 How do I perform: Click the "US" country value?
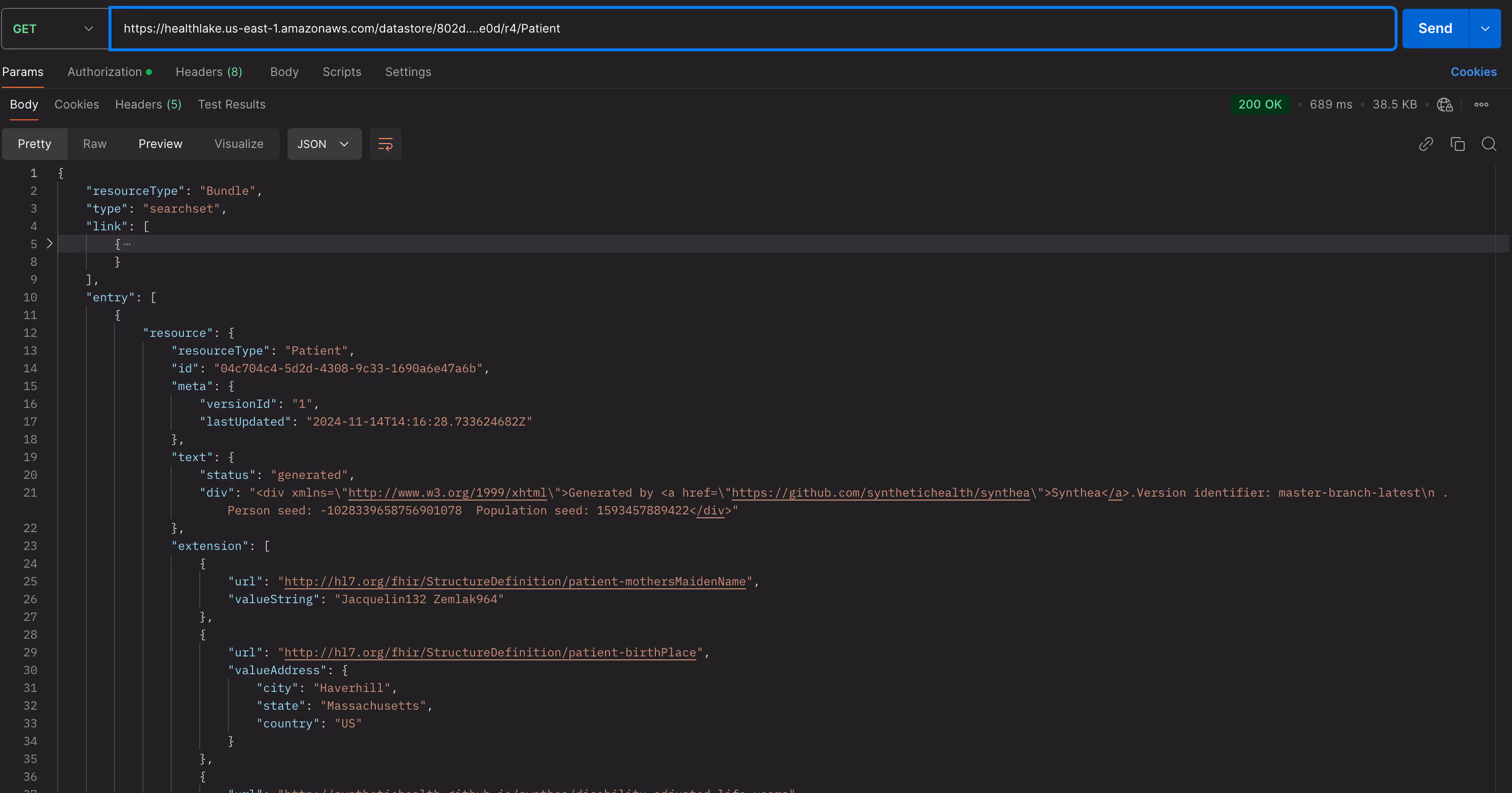348,723
